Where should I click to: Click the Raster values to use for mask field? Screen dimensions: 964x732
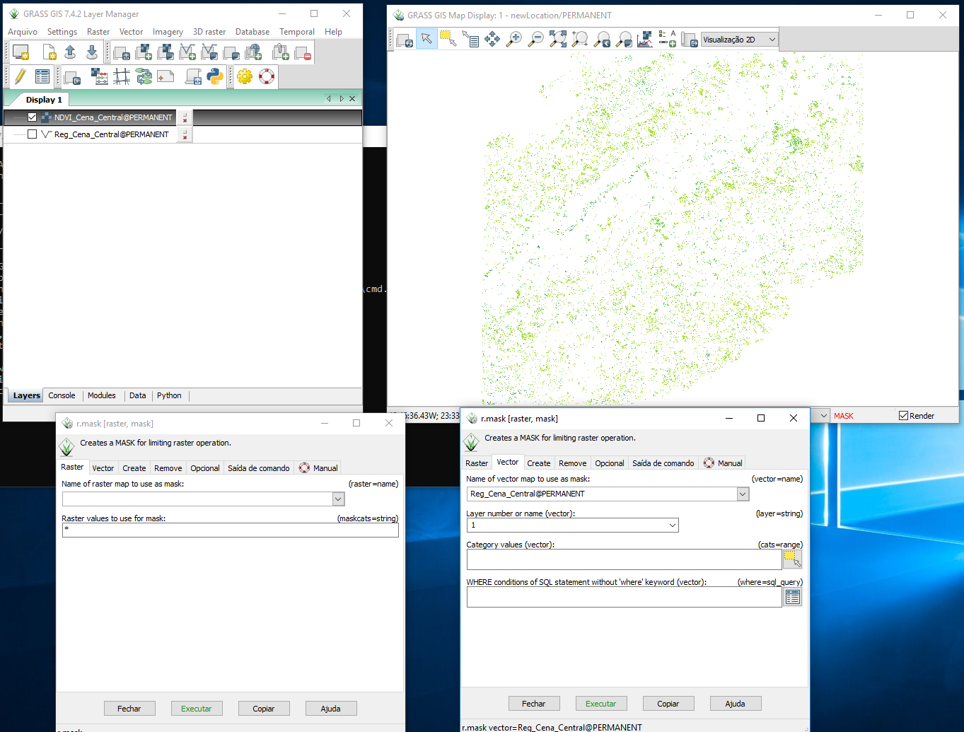[230, 530]
